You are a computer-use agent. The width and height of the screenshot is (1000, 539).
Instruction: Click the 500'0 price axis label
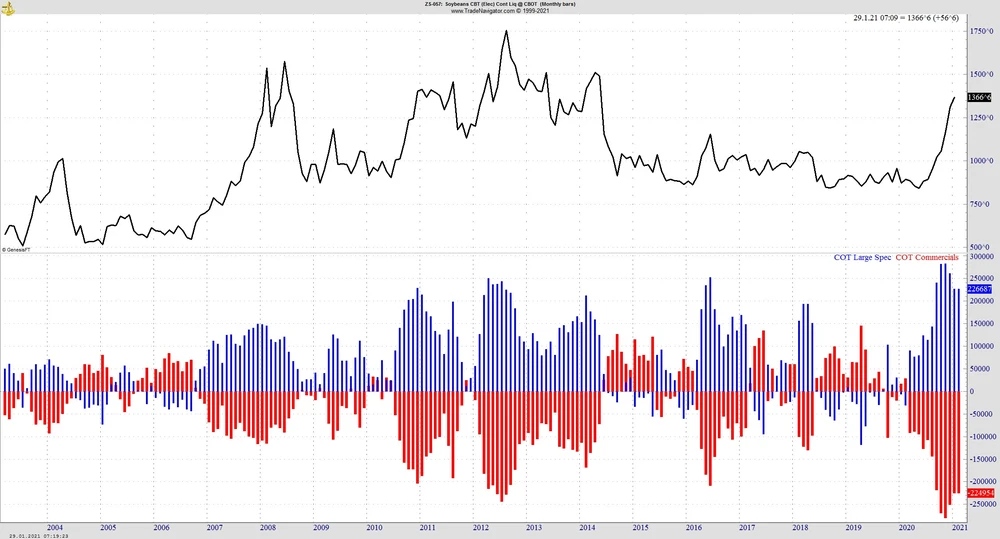981,247
